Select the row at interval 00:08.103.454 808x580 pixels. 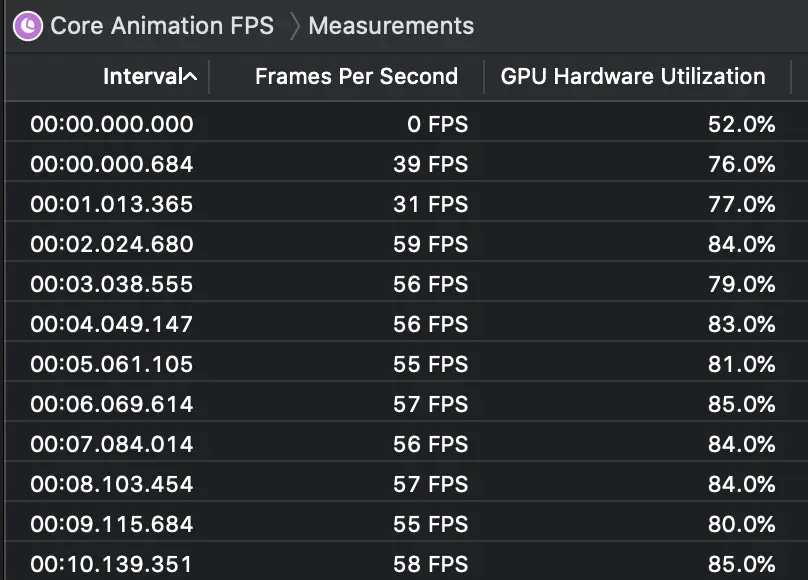(x=112, y=484)
